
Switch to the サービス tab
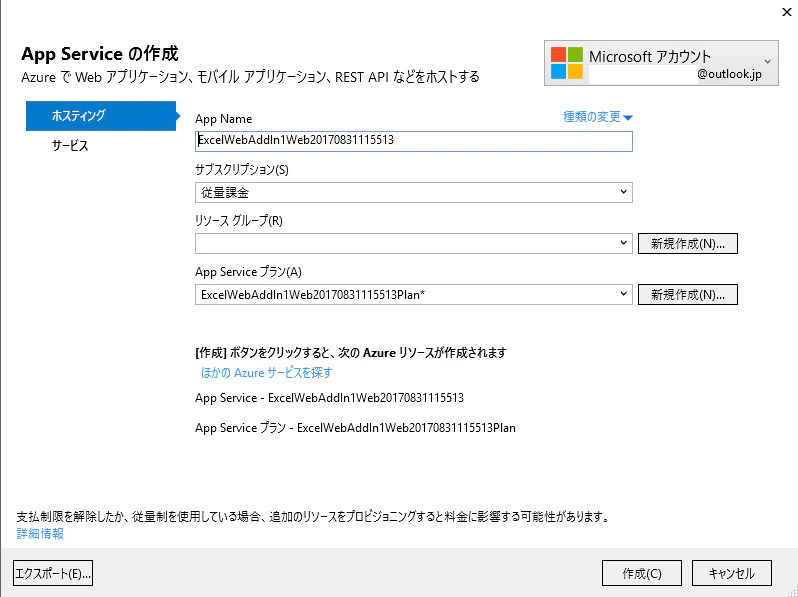[x=70, y=146]
